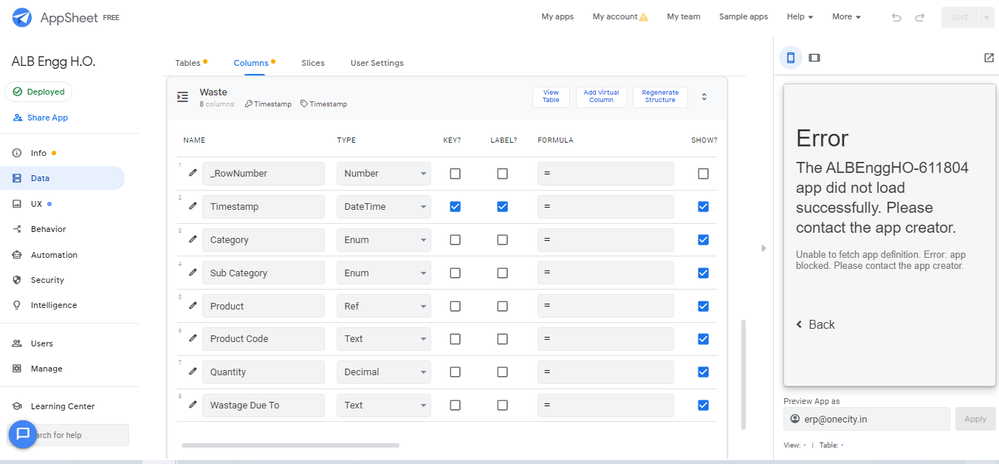This screenshot has width=999, height=464.
Task: Switch to the Slices tab
Action: (x=313, y=63)
